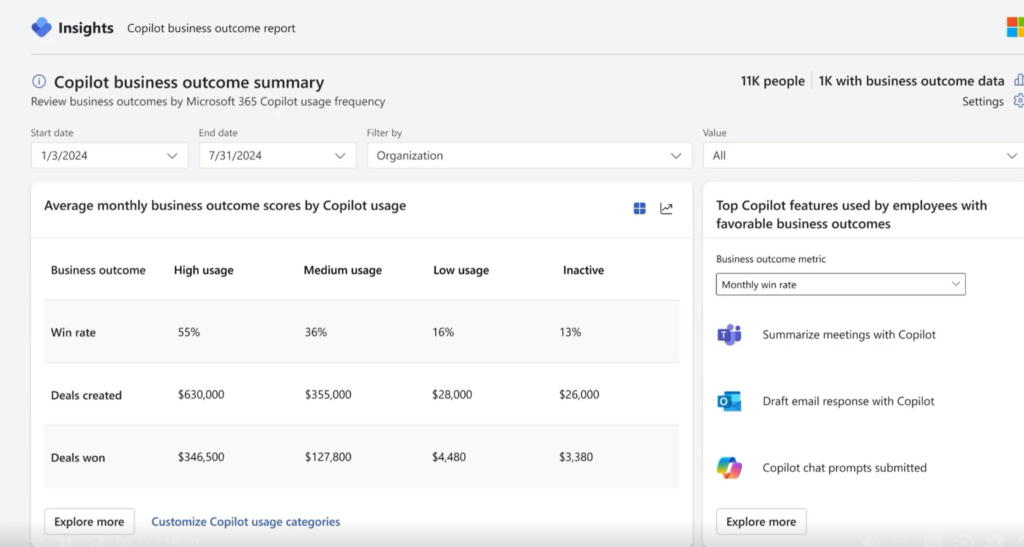Image resolution: width=1024 pixels, height=547 pixels.
Task: Click the $630,000 deals created cell
Action: coord(201,394)
